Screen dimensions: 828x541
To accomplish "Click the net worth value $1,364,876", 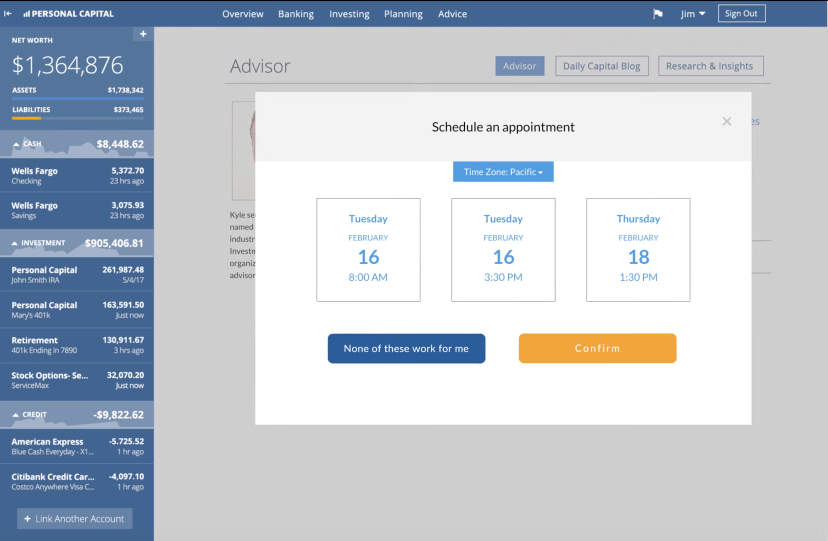I will [68, 65].
